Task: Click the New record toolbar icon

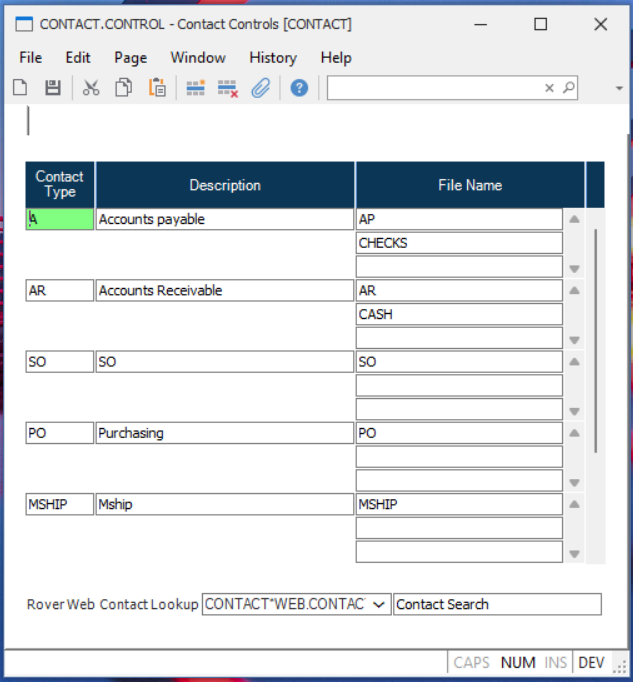Action: [20, 88]
